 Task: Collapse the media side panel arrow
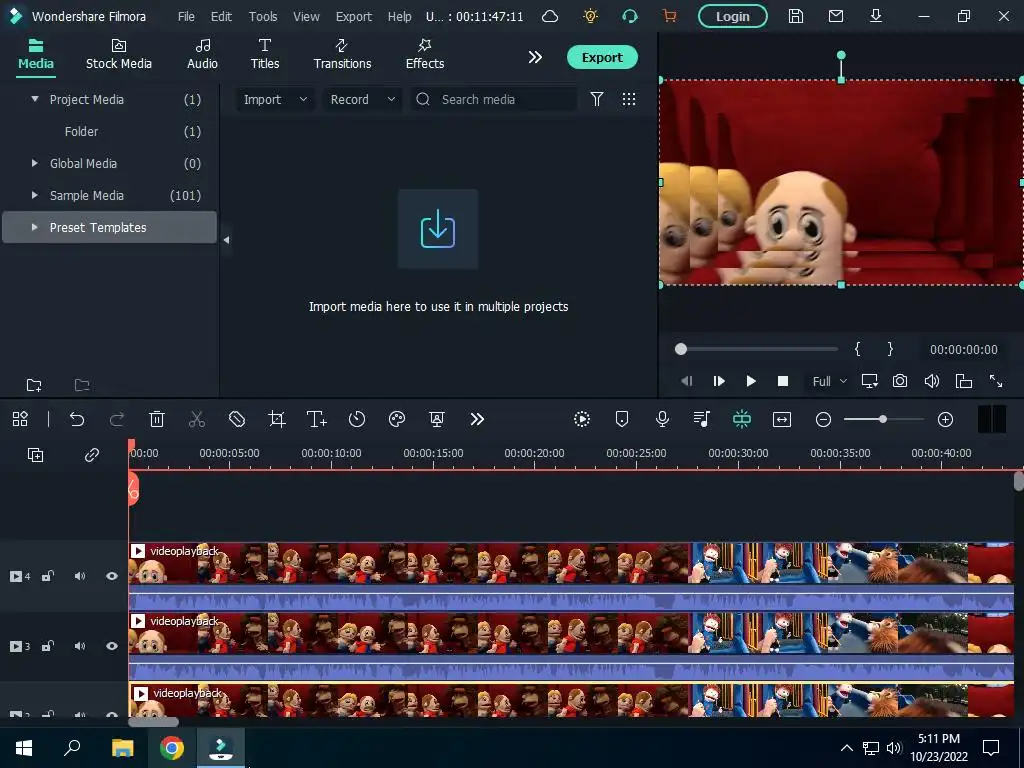pos(226,240)
